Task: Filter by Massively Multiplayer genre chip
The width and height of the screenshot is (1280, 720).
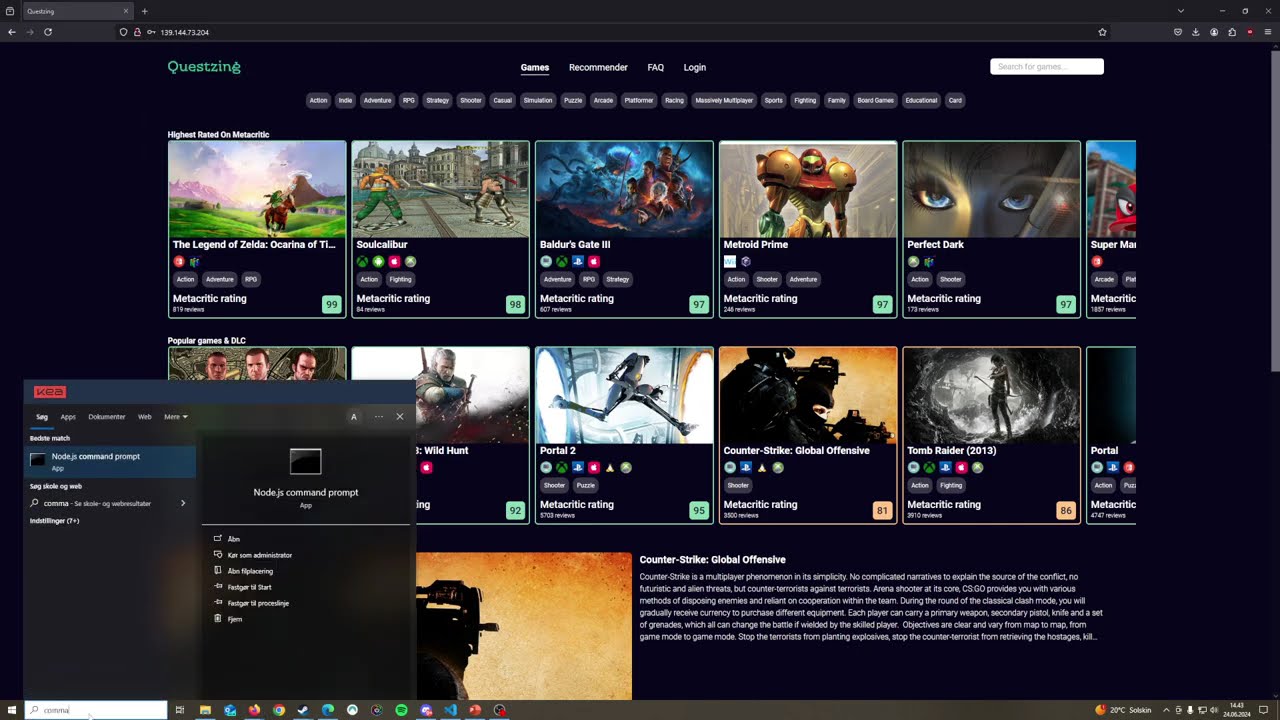Action: (724, 100)
